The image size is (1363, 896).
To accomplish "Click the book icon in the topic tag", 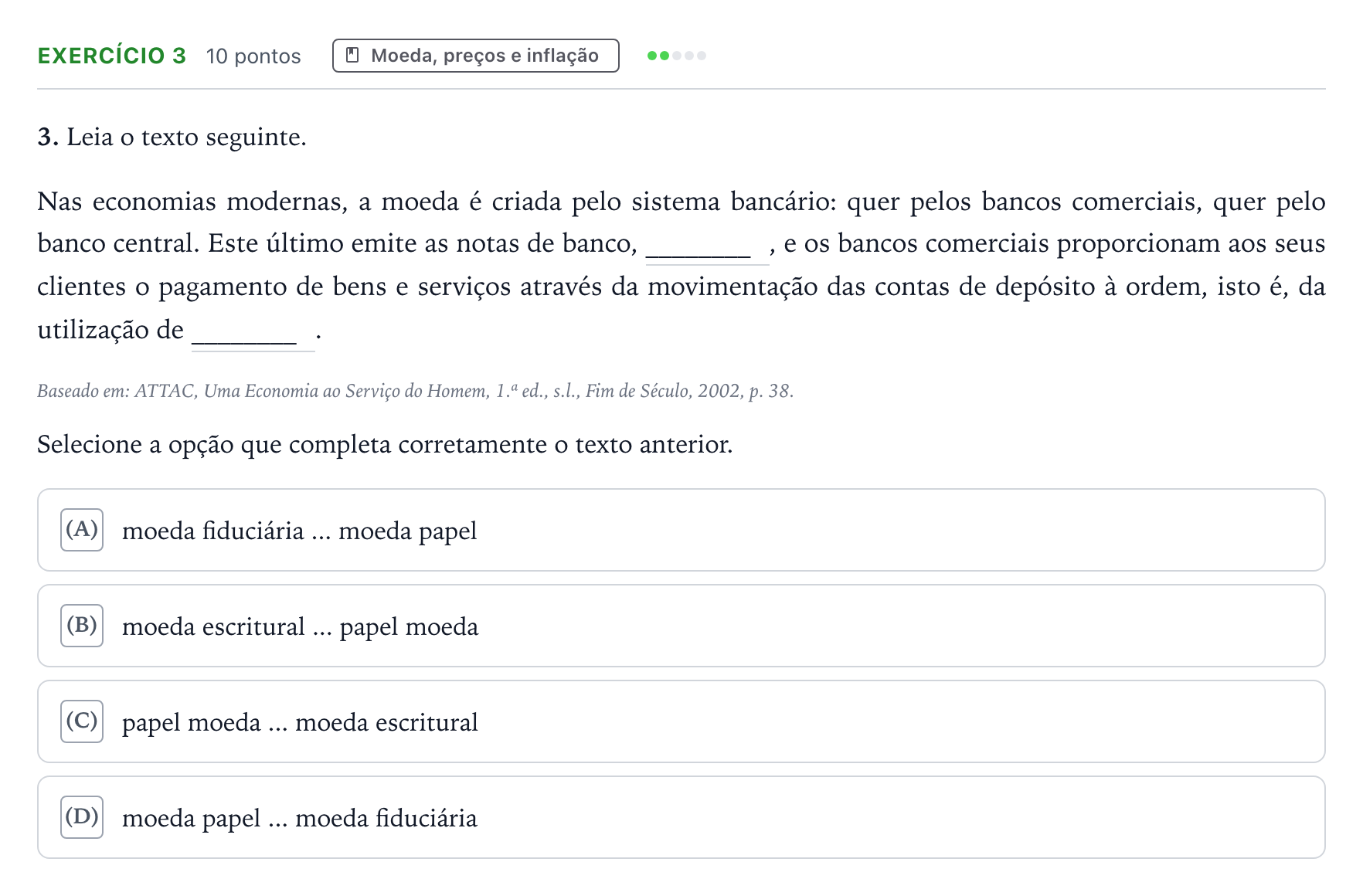I will tap(352, 56).
